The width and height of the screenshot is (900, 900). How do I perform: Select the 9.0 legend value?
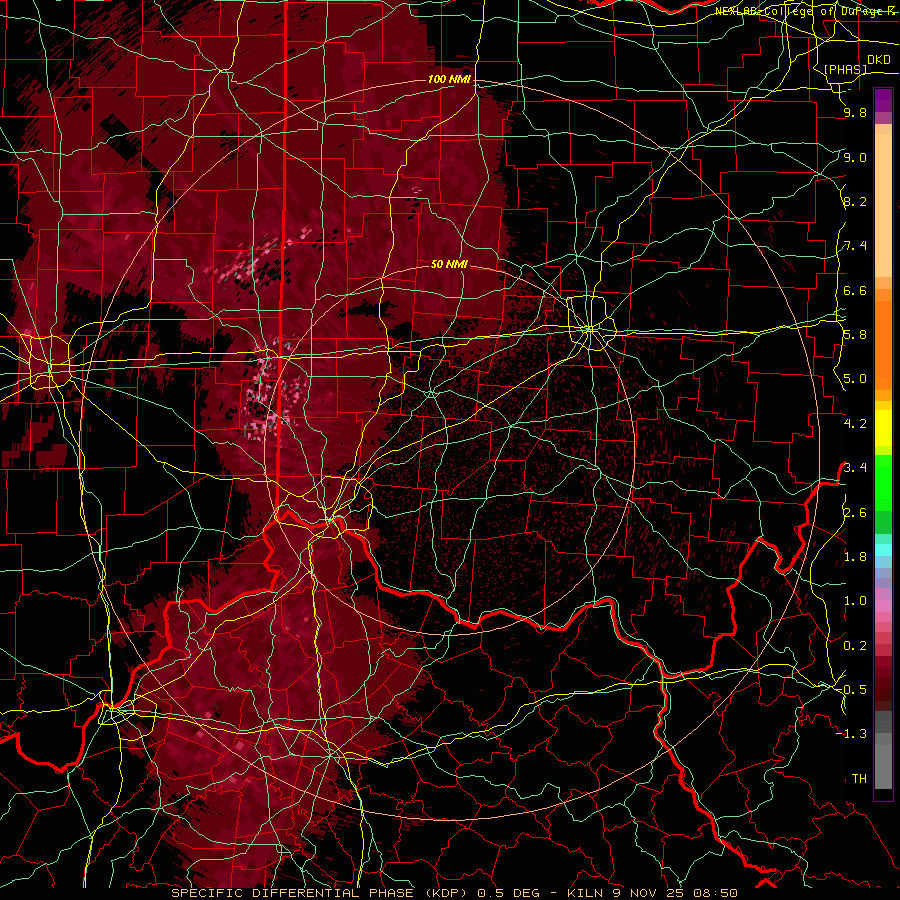pos(855,157)
